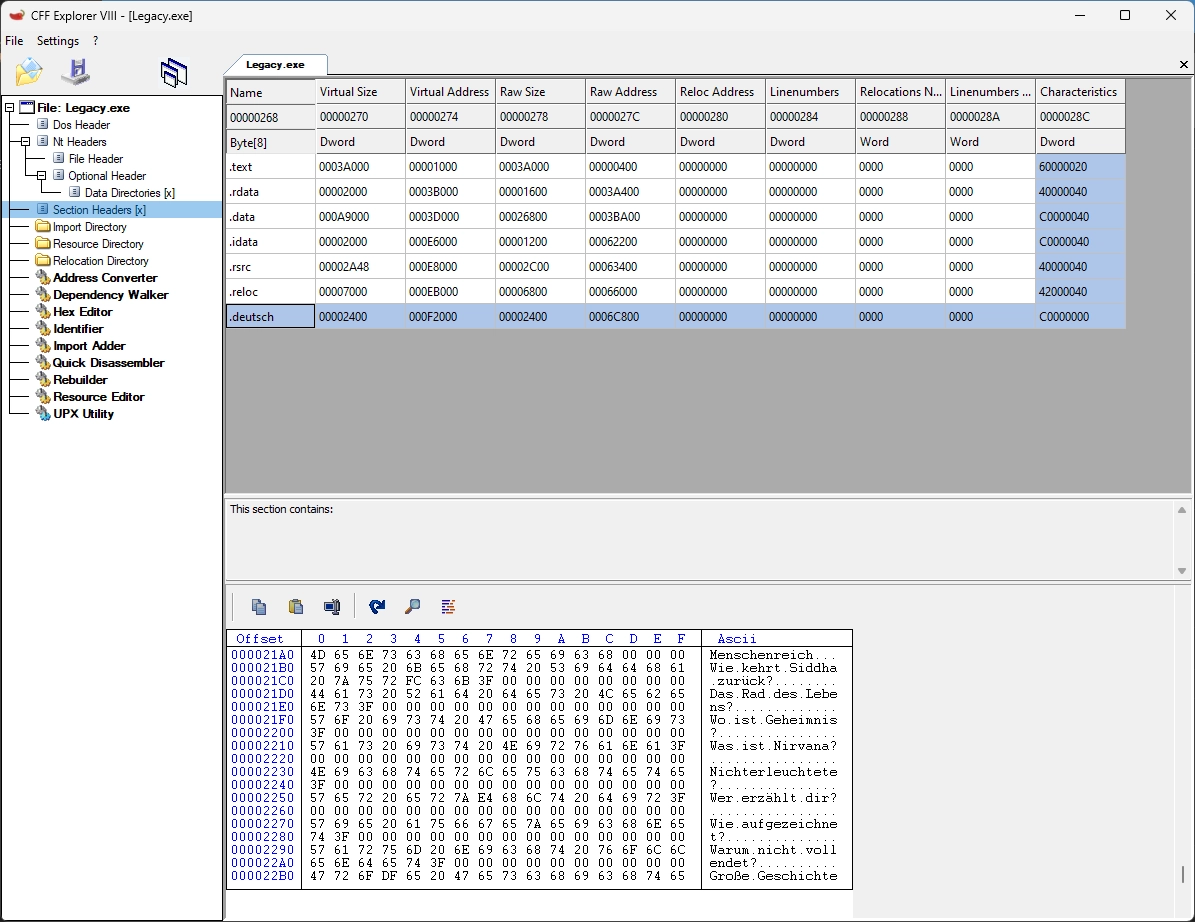The image size is (1195, 922).
Task: Click the Dependency Walker tool icon
Action: 43,294
